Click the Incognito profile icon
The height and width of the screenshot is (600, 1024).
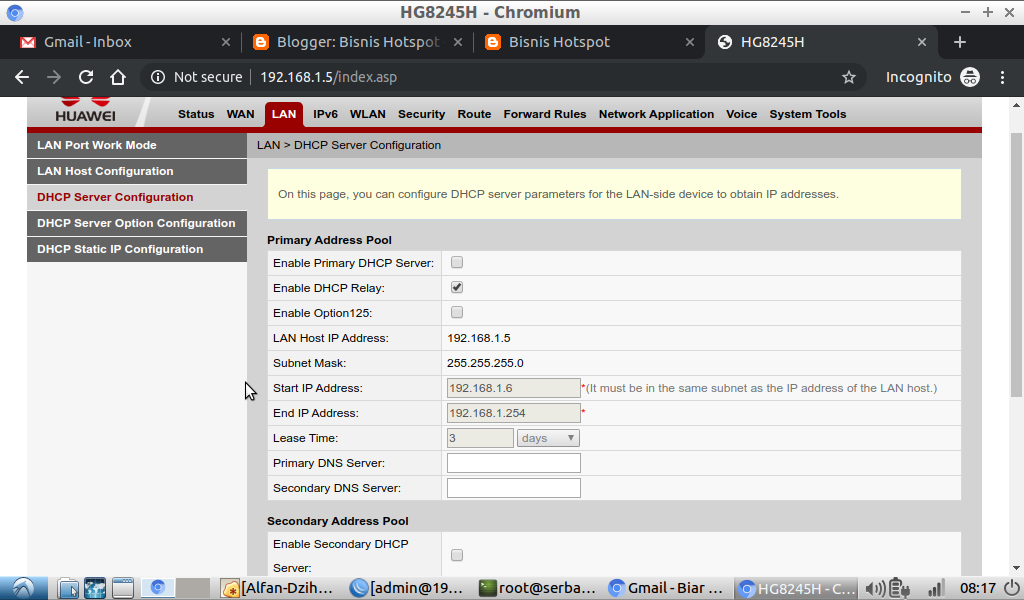click(969, 76)
